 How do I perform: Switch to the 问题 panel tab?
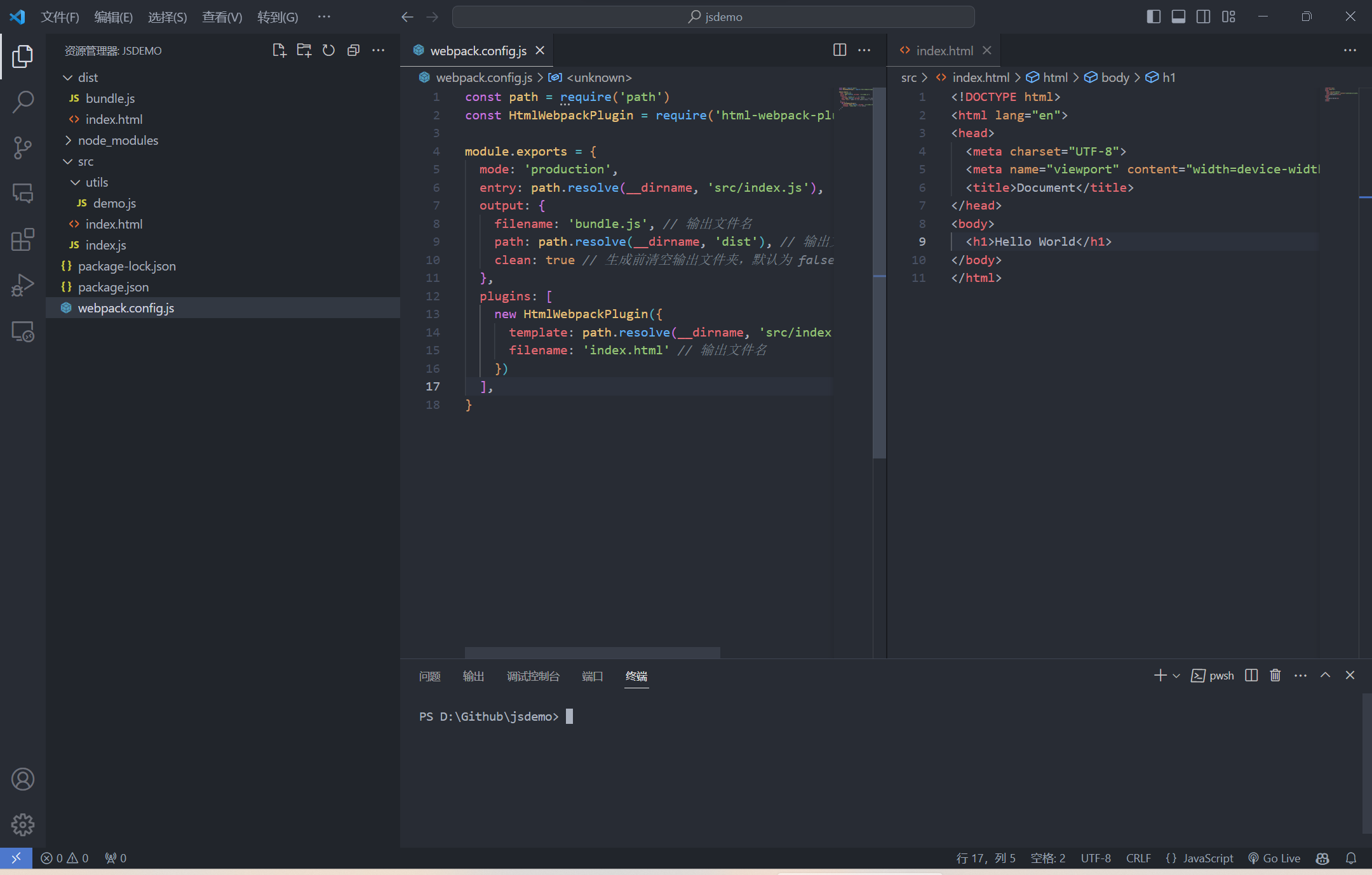pos(429,676)
